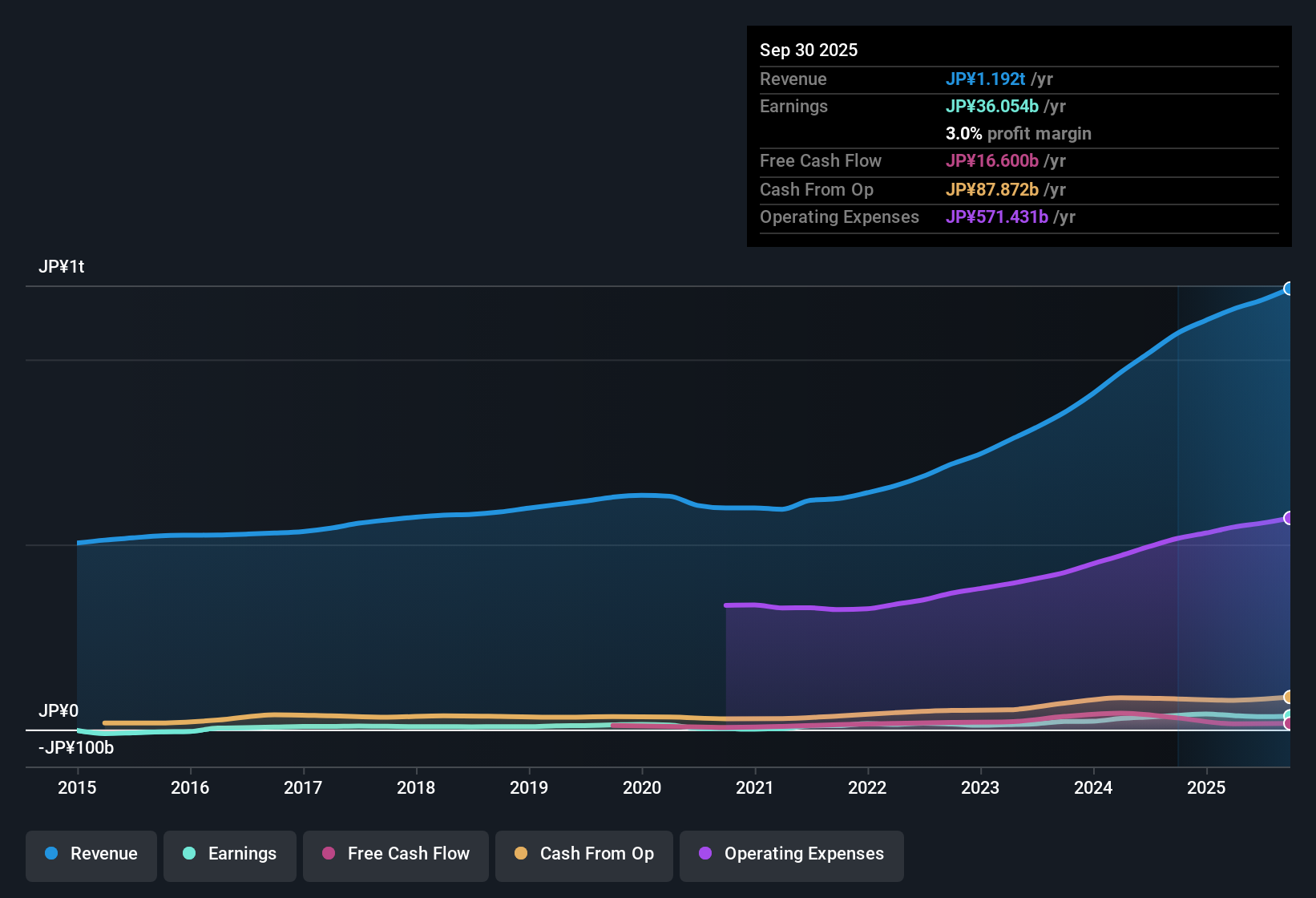
Task: Click the JP¥1.192t revenue value
Action: pos(987,79)
